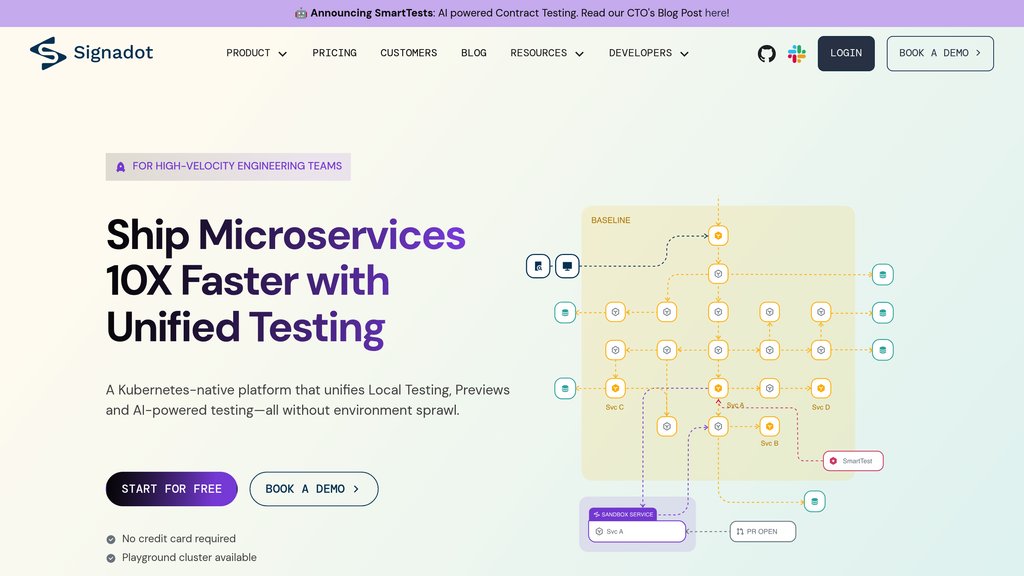Click the SmartTest node in diagram
Screen dimensions: 1024x576
coord(853,461)
